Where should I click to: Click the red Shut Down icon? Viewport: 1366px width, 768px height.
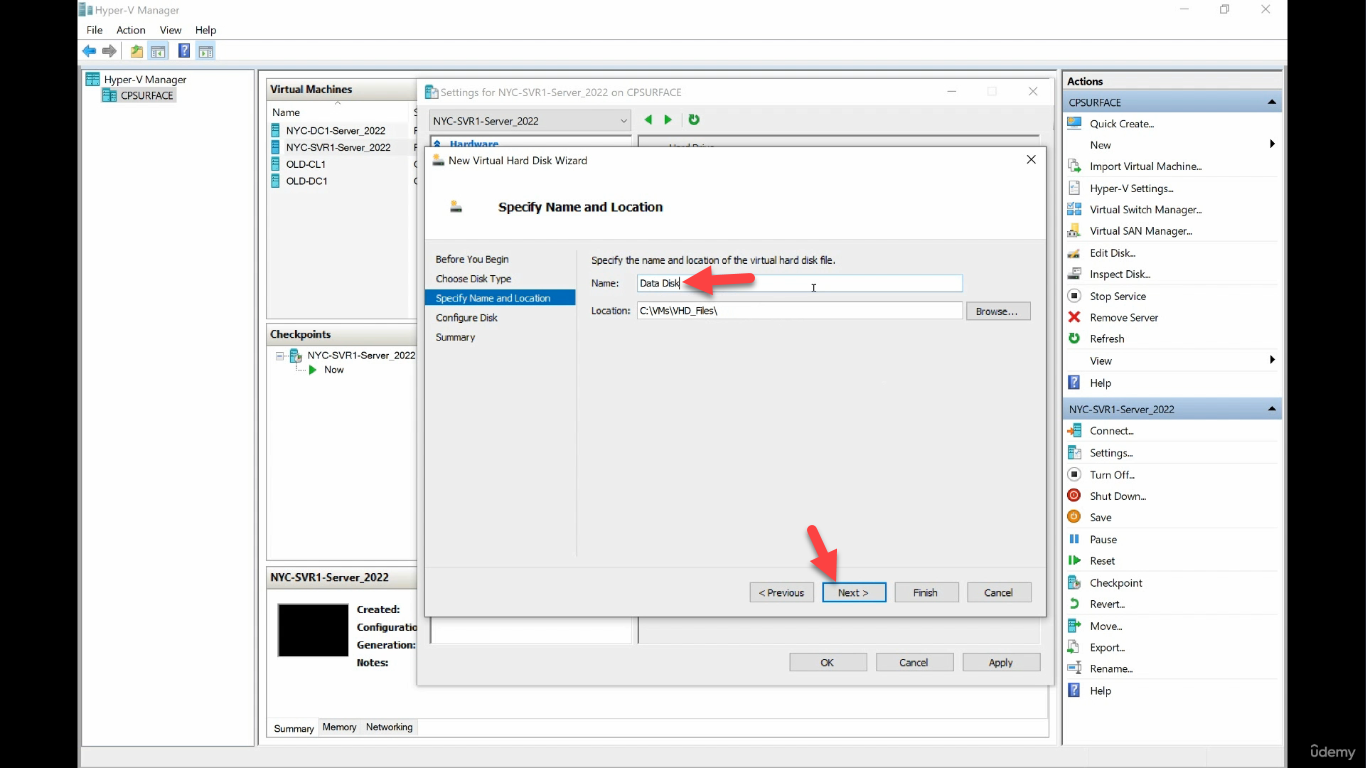click(x=1074, y=496)
